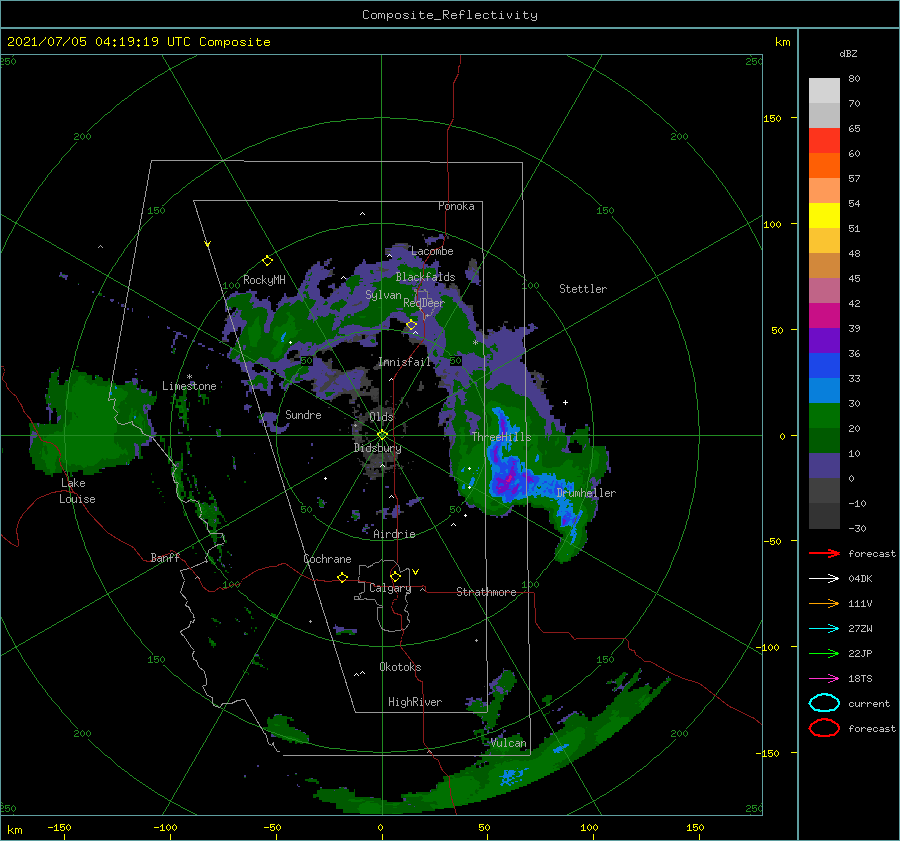
Task: Click the HighRiver city label
Action: pos(415,702)
